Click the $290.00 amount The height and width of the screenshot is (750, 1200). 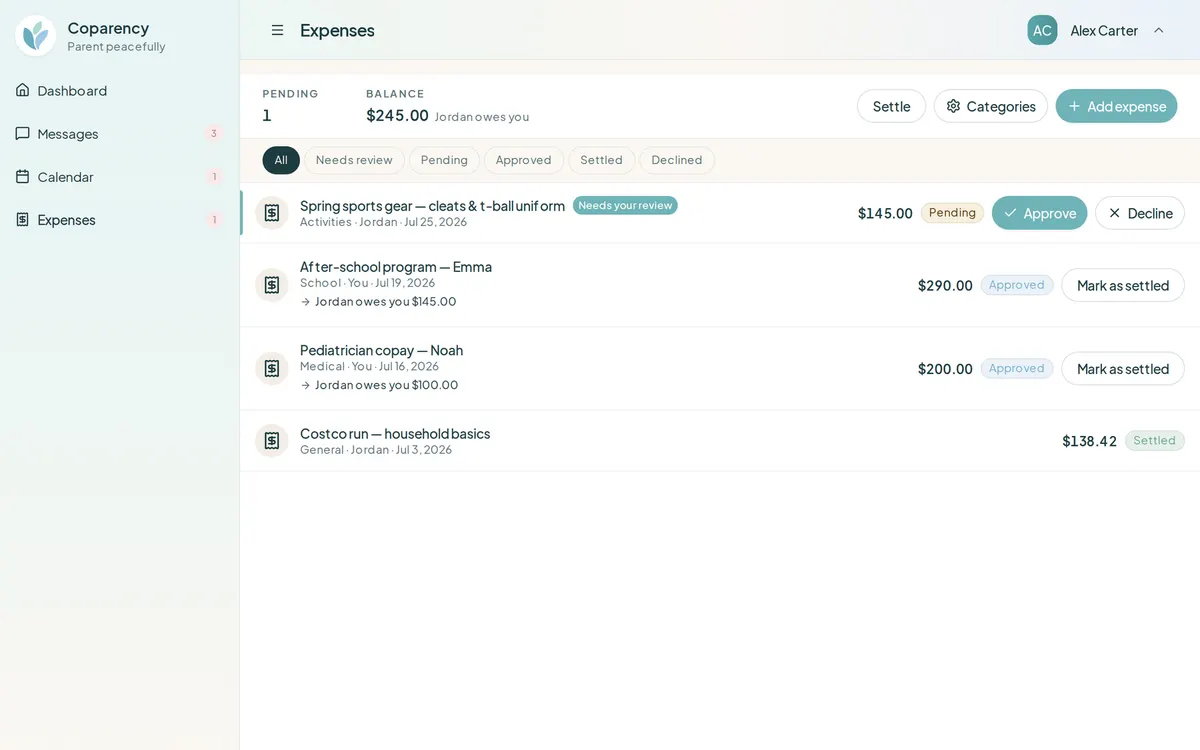[x=945, y=285]
